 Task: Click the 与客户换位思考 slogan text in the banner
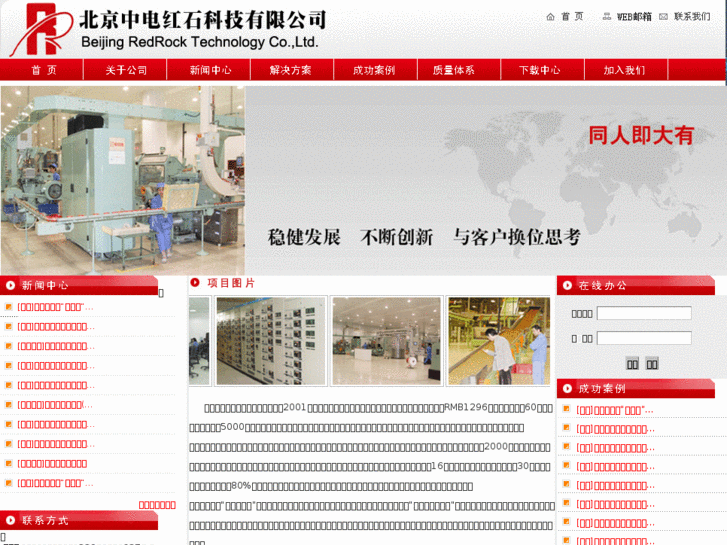[517, 237]
